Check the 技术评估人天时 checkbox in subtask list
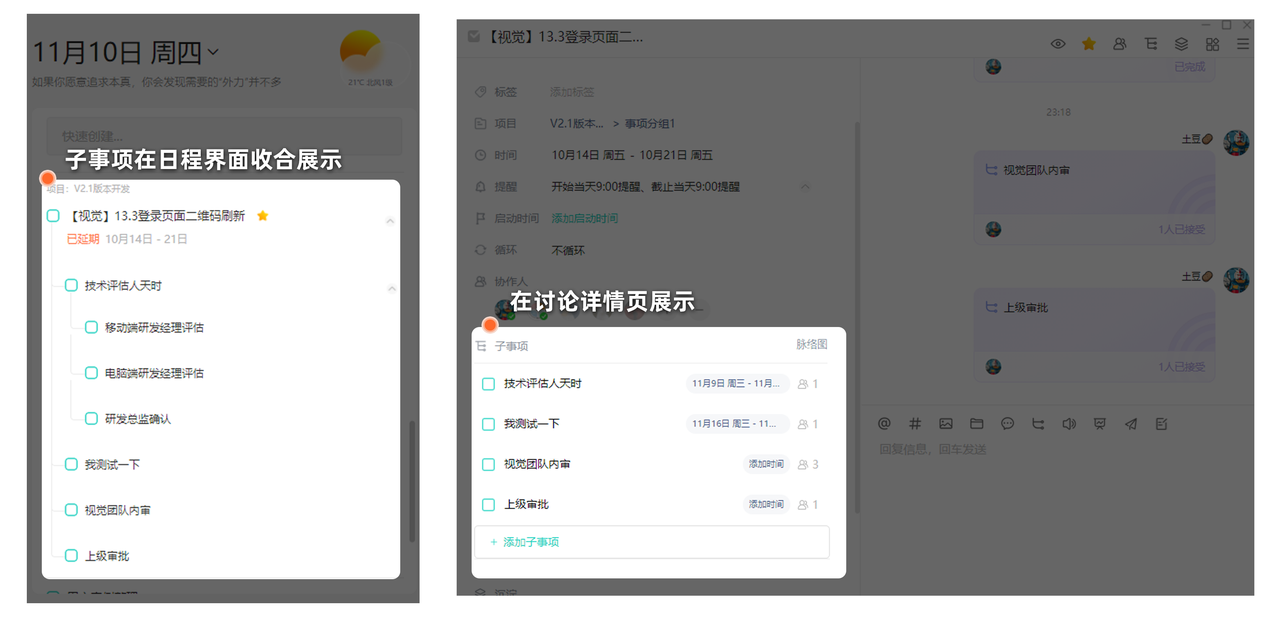The width and height of the screenshot is (1280, 630). [489, 384]
